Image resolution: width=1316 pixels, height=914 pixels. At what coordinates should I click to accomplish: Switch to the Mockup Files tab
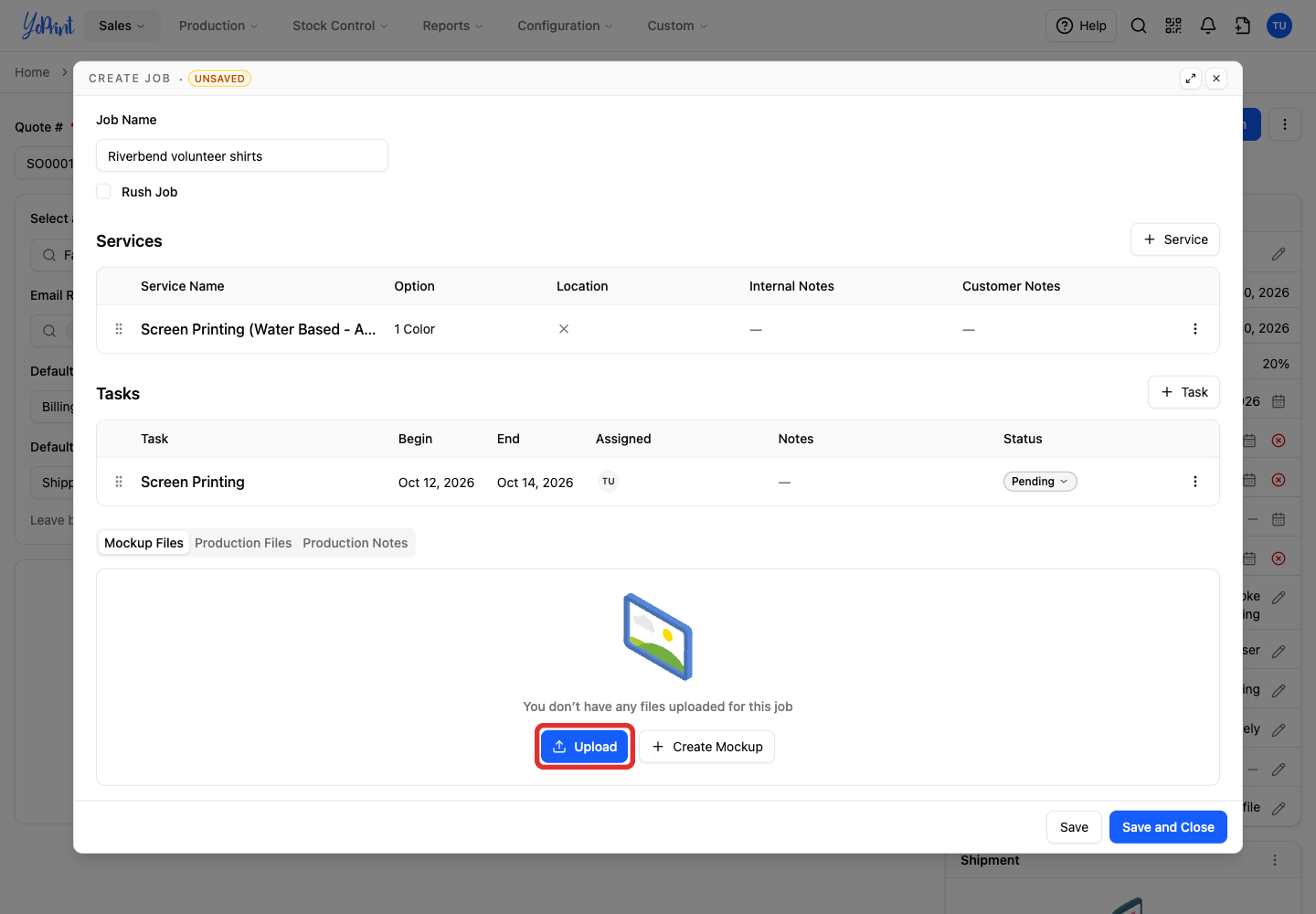click(x=143, y=543)
